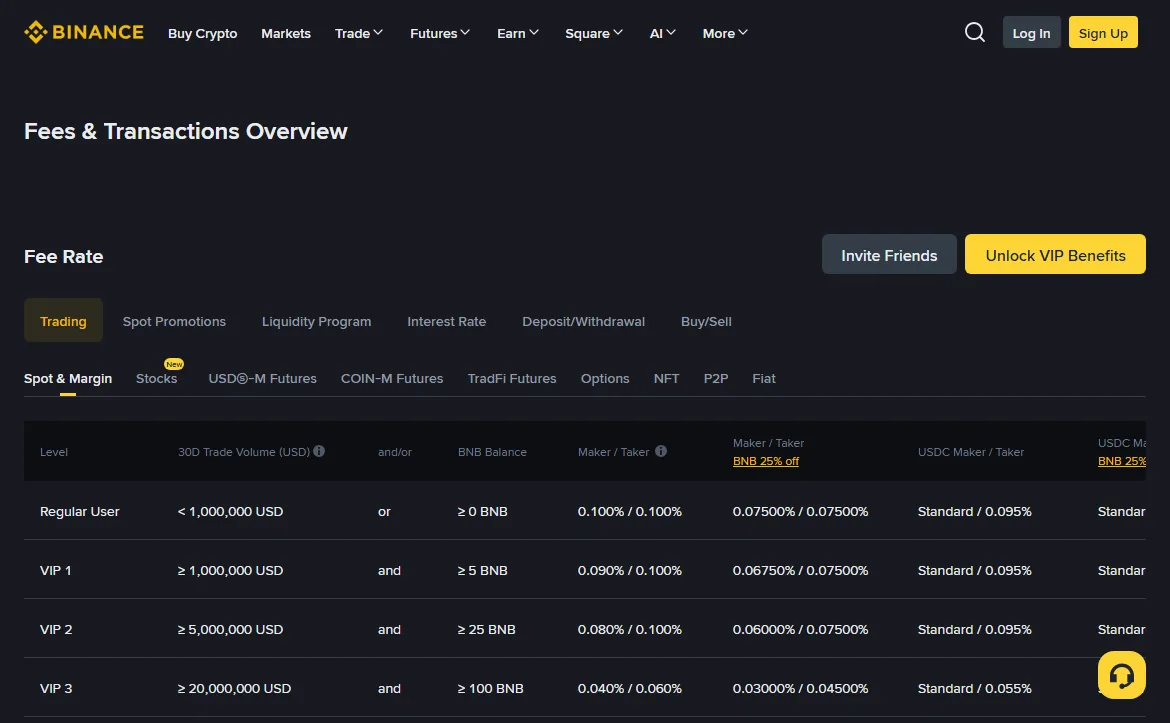Select the Trading fee tab
This screenshot has width=1170, height=723.
(x=63, y=321)
